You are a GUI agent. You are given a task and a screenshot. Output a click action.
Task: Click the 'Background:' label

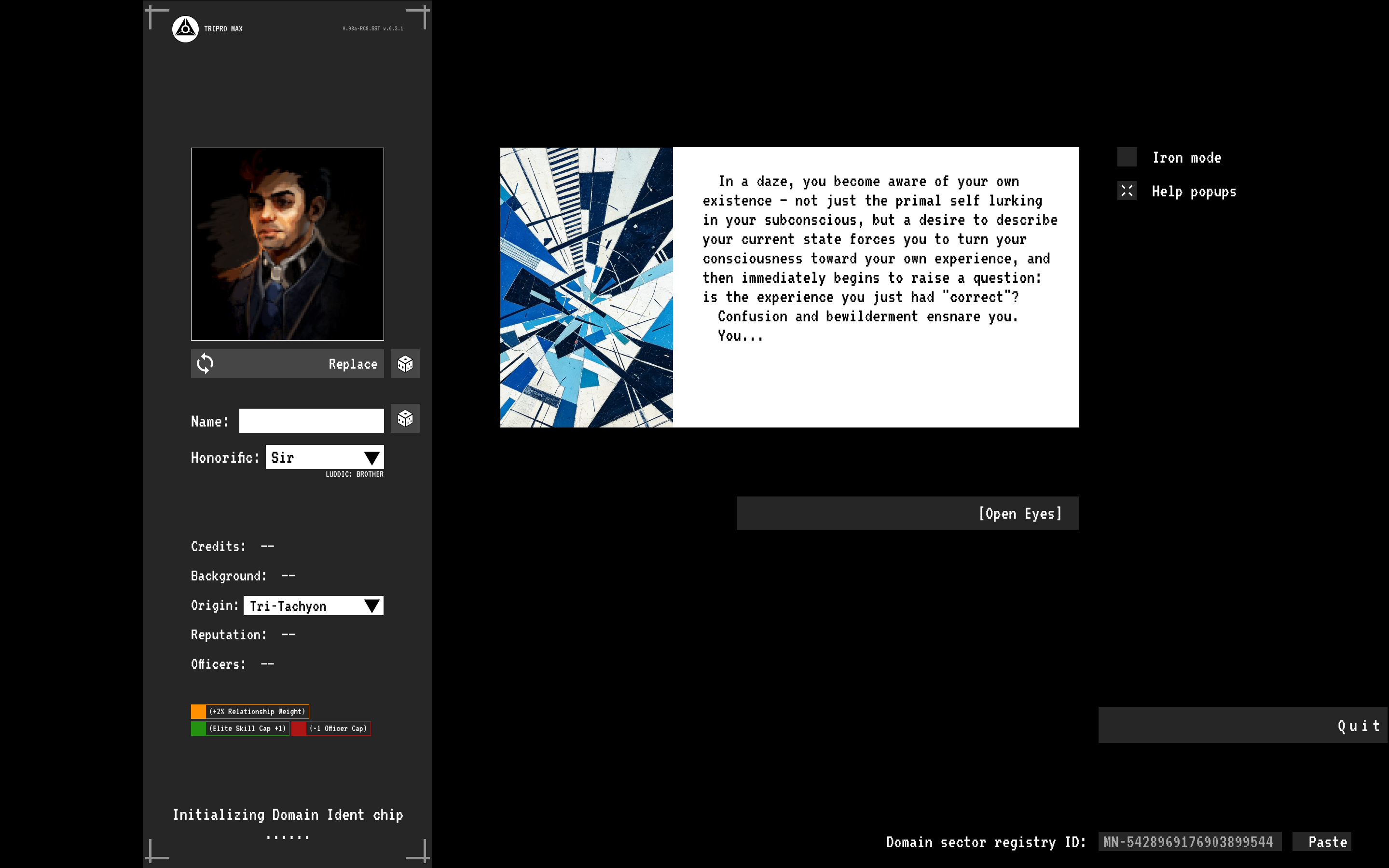click(228, 576)
